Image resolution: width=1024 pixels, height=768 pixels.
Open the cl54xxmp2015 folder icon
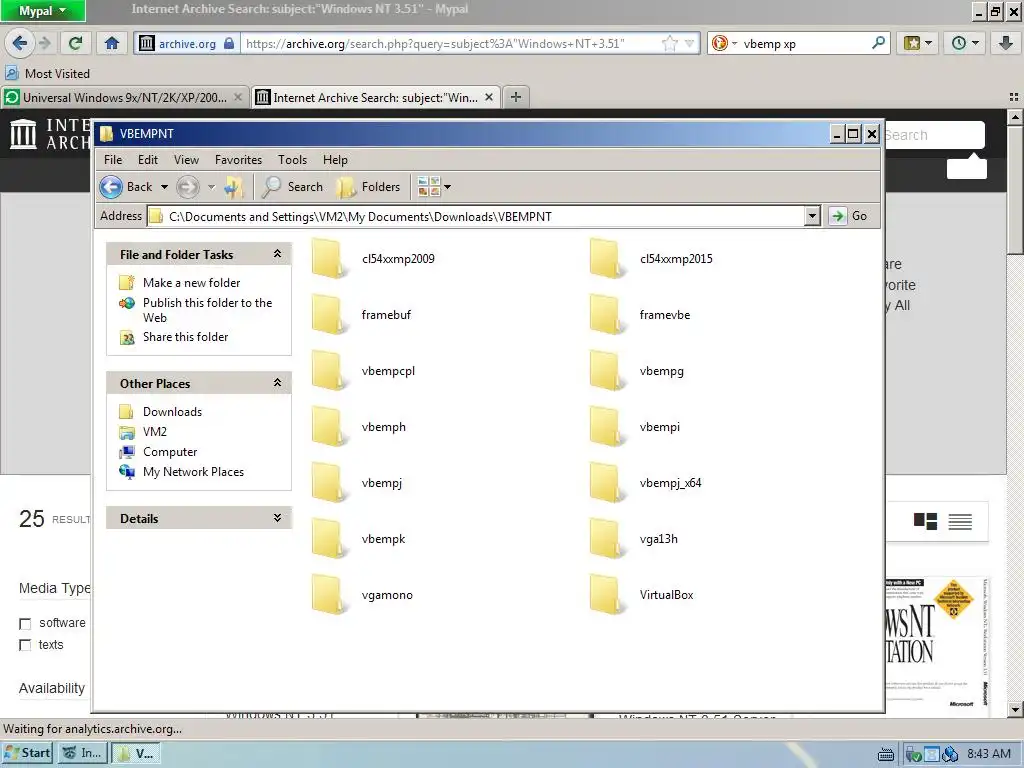[x=606, y=259]
